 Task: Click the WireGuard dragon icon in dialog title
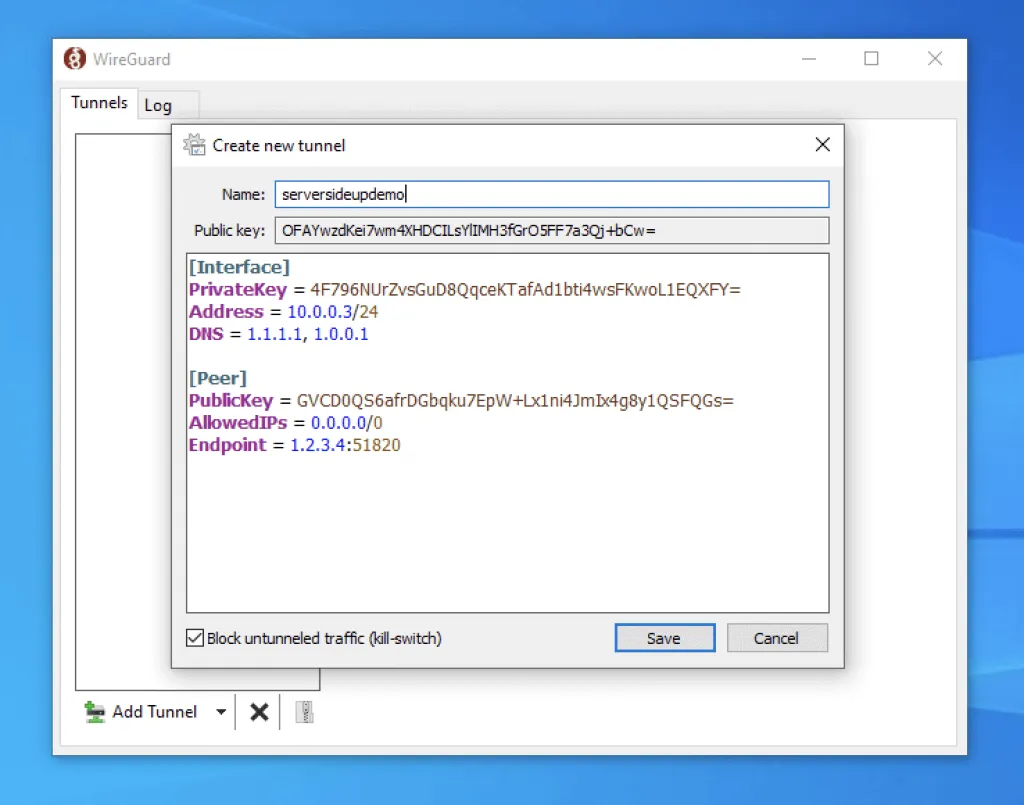pyautogui.click(x=194, y=145)
